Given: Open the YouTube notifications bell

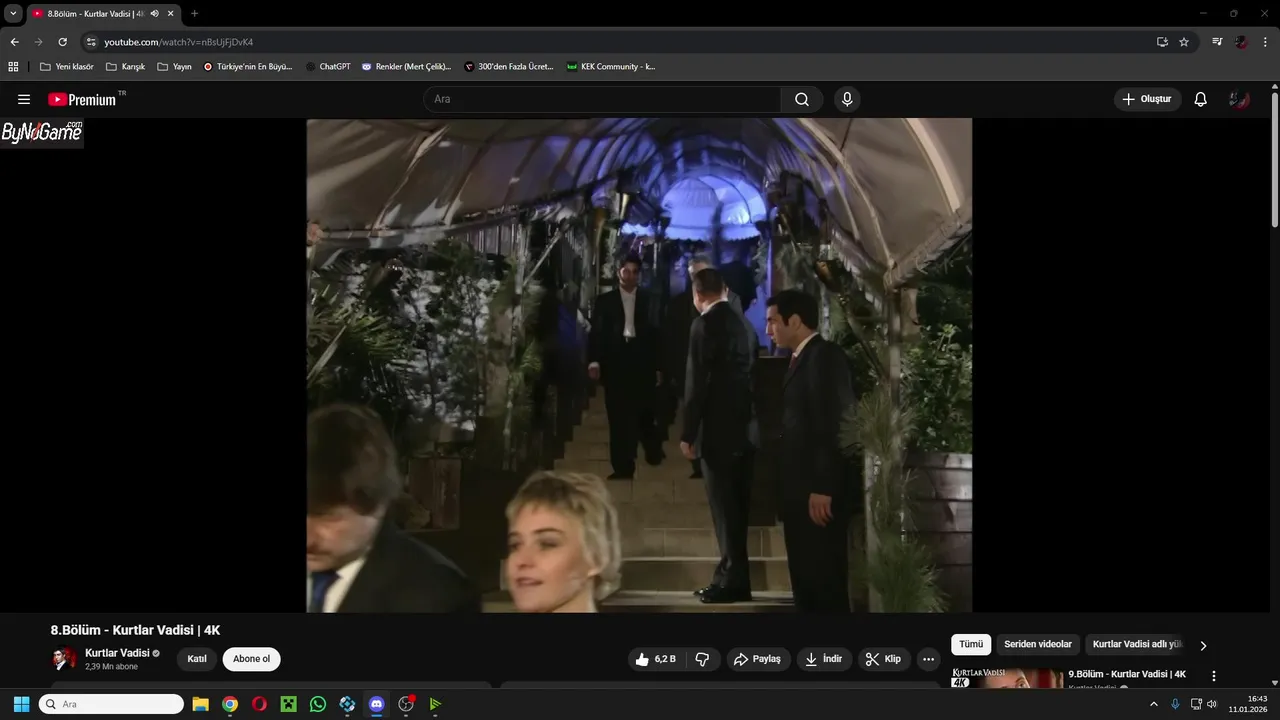Looking at the screenshot, I should point(1201,99).
